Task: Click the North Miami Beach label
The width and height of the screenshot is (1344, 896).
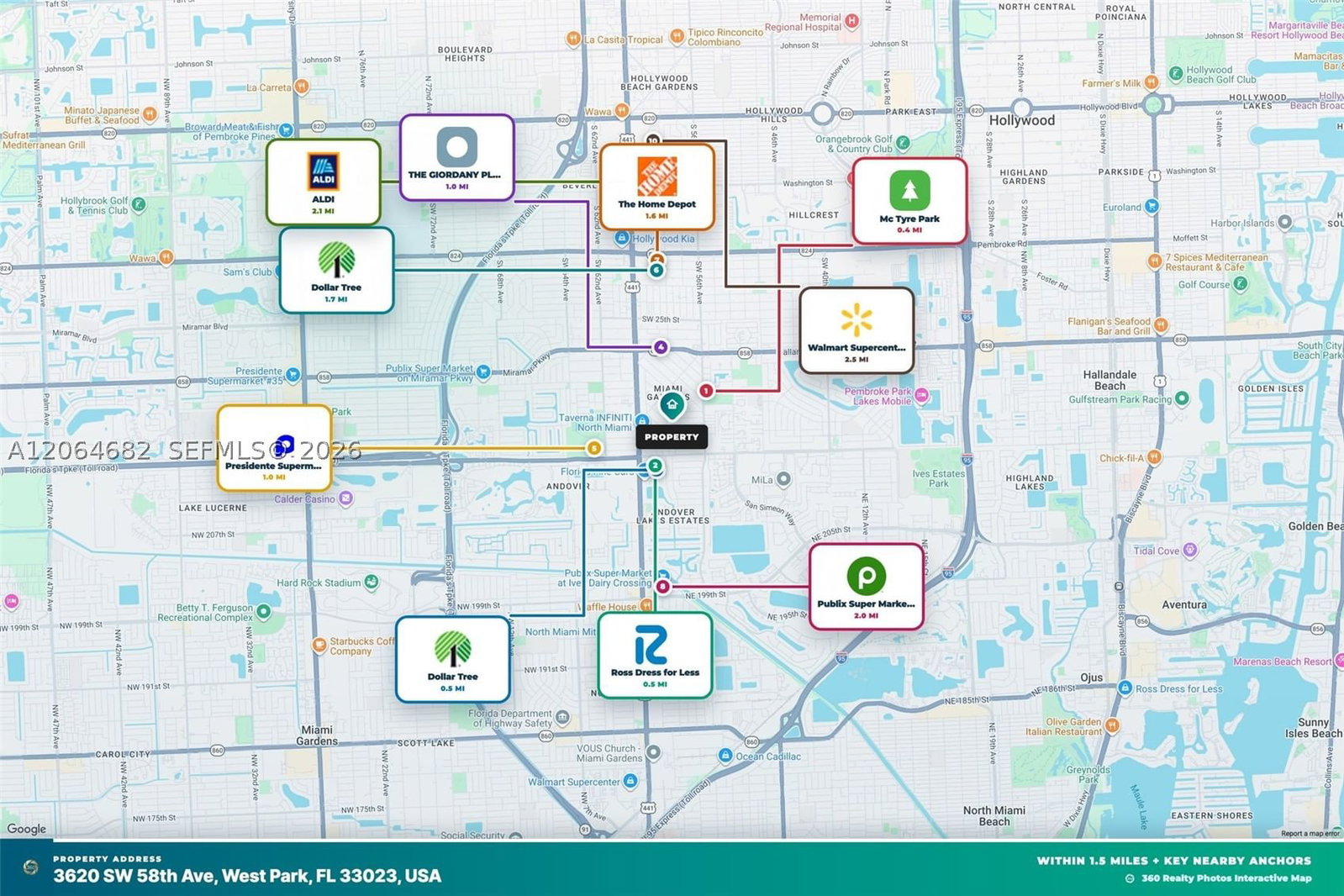Action: (x=994, y=816)
